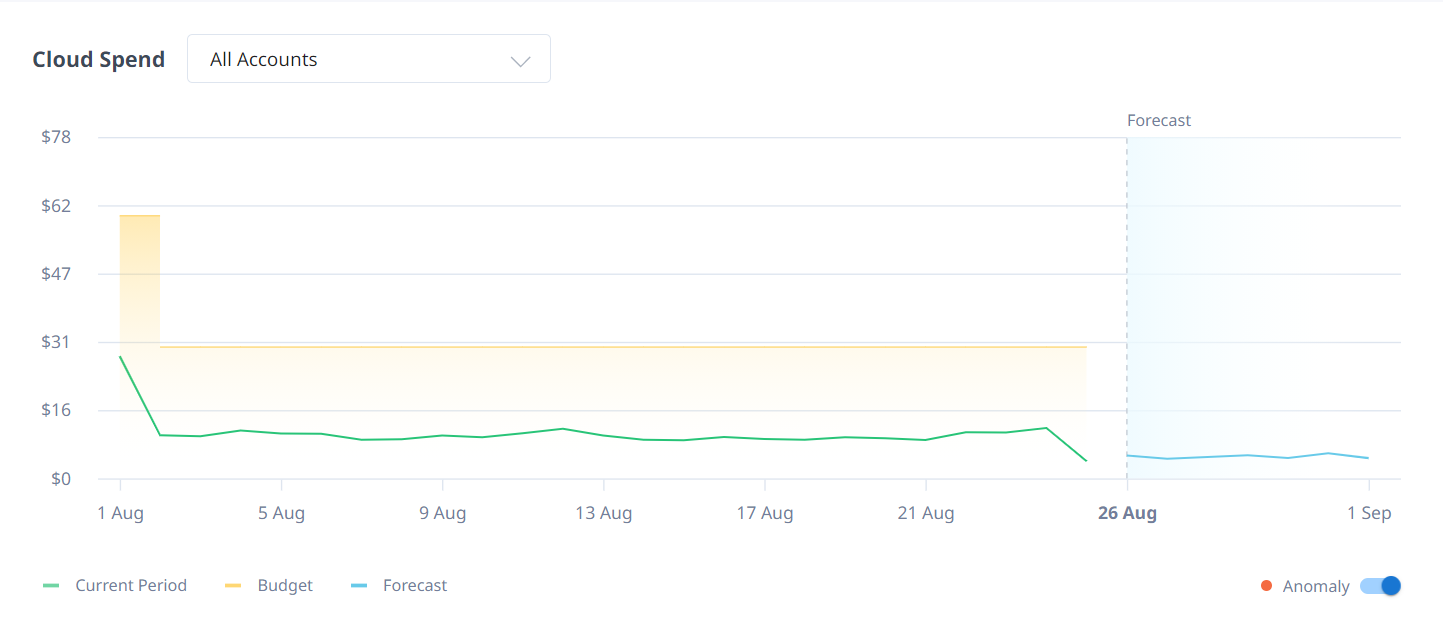
Task: Click the $62 y-axis value
Action: pyautogui.click(x=56, y=206)
